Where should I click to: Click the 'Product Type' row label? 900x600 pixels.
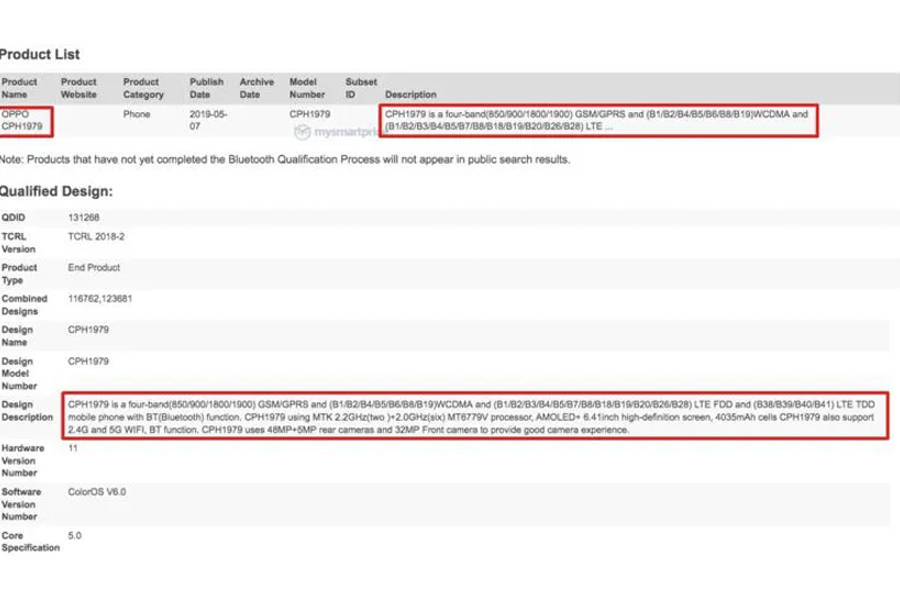point(19,274)
